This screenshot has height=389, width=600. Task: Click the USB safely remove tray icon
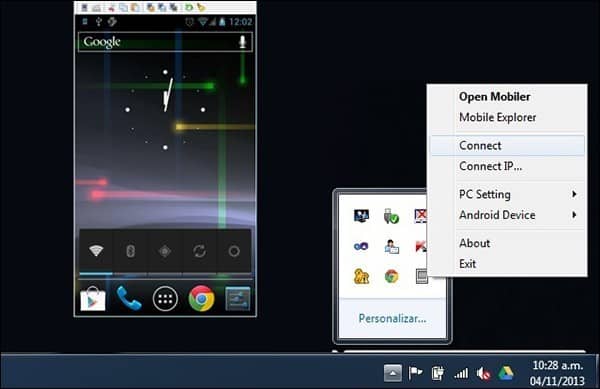tap(391, 216)
